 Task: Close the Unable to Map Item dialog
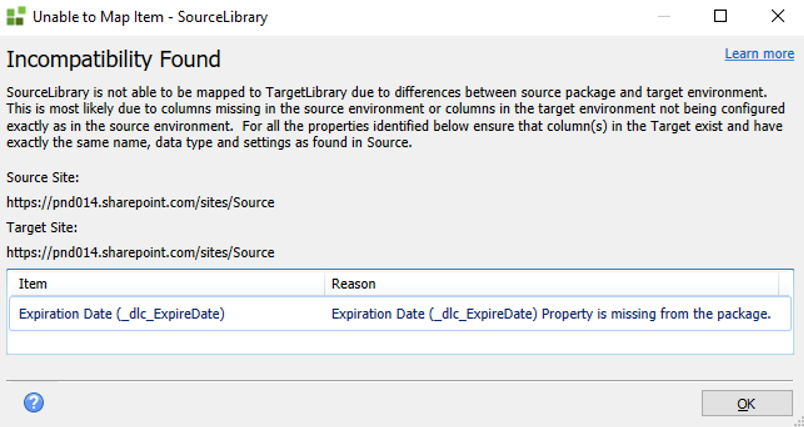point(777,16)
